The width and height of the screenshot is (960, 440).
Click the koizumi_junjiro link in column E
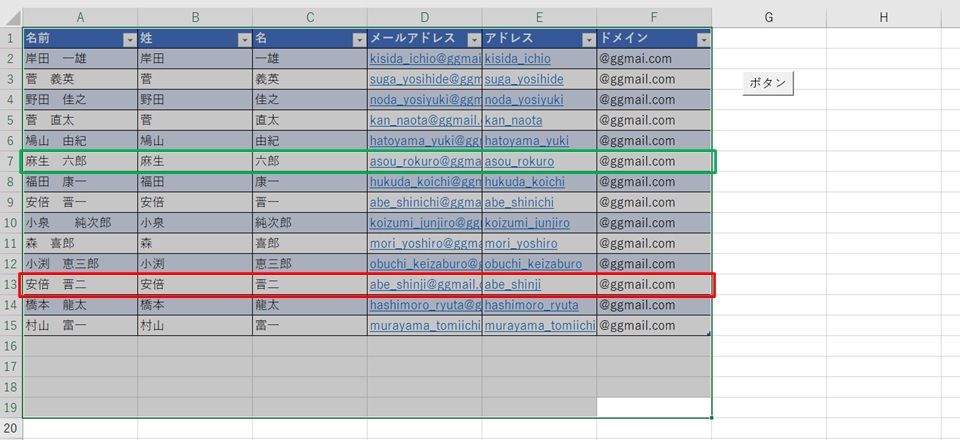527,223
